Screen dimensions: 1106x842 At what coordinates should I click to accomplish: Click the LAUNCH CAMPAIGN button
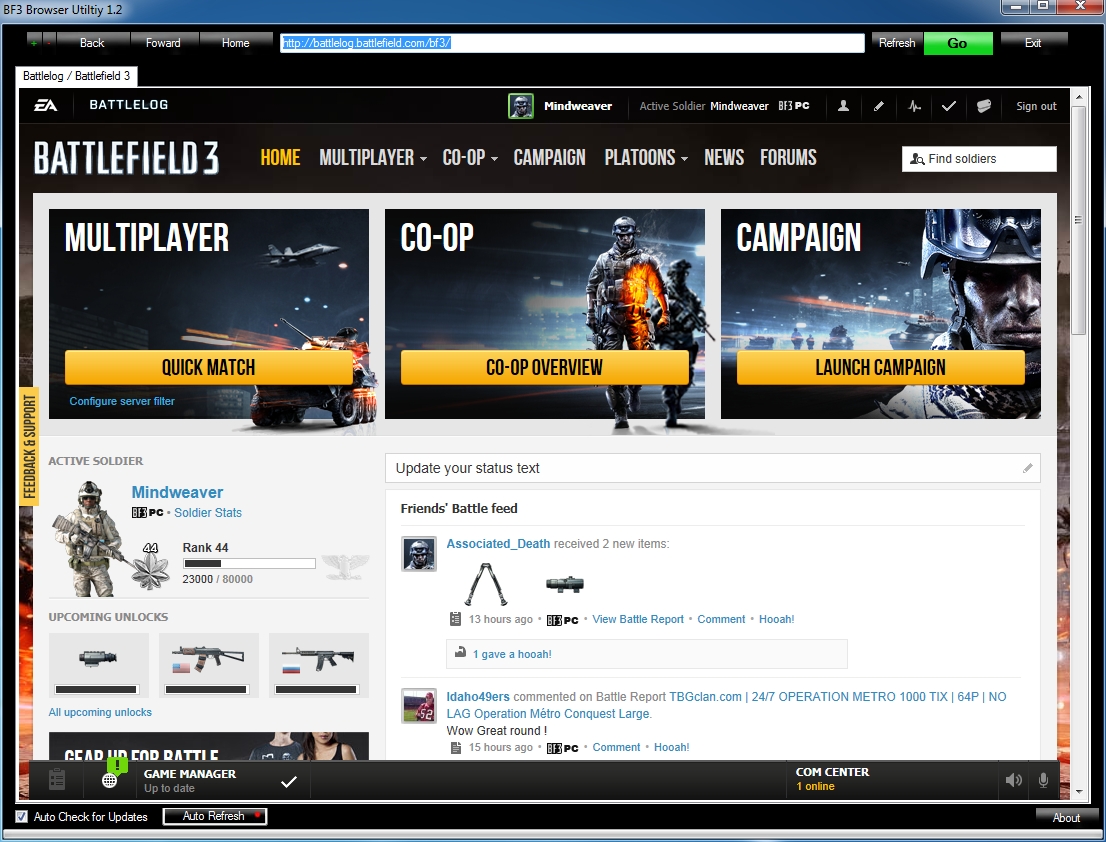[x=880, y=367]
